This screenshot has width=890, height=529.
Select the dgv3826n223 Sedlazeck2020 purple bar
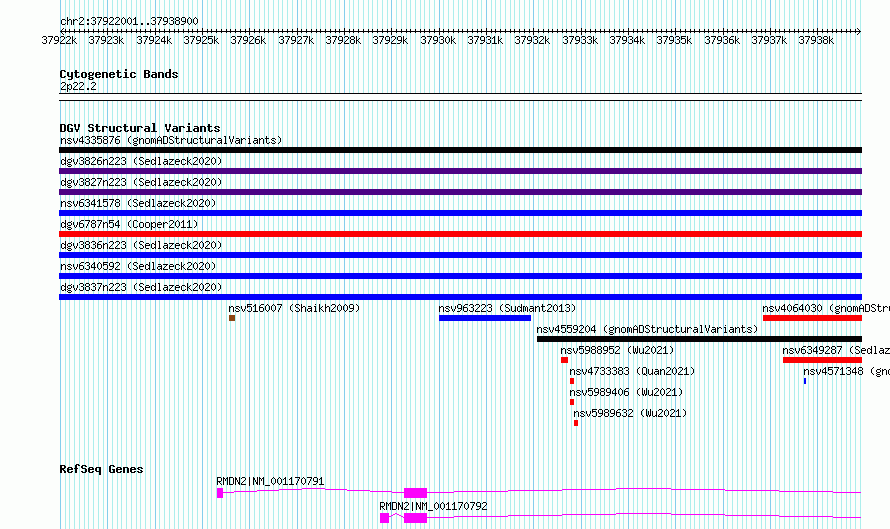(x=460, y=171)
